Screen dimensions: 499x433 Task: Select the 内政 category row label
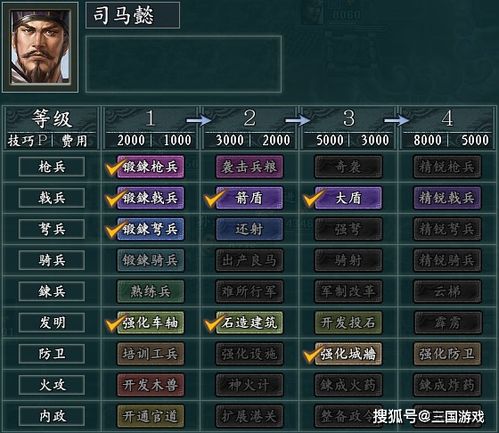[52, 416]
